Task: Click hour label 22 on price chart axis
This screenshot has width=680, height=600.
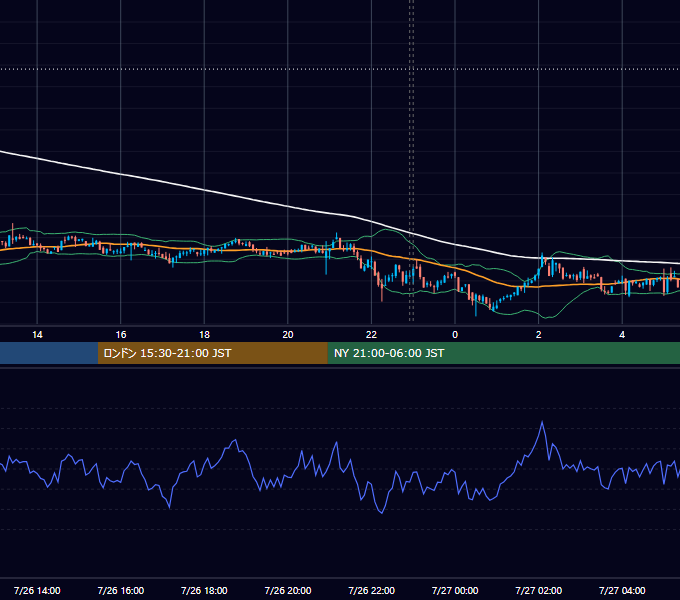Action: pos(372,335)
